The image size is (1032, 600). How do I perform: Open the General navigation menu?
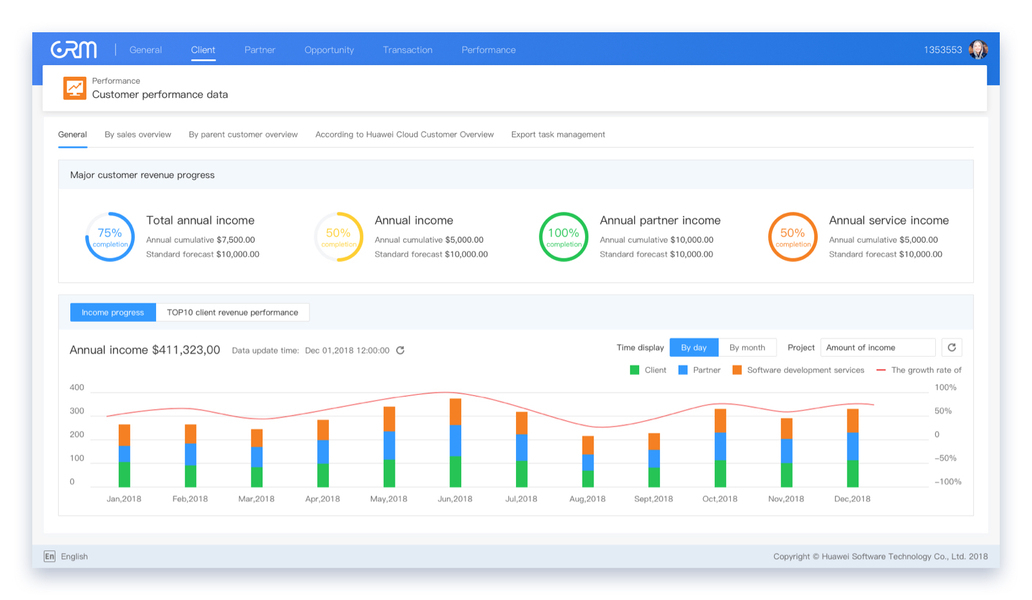pyautogui.click(x=145, y=49)
